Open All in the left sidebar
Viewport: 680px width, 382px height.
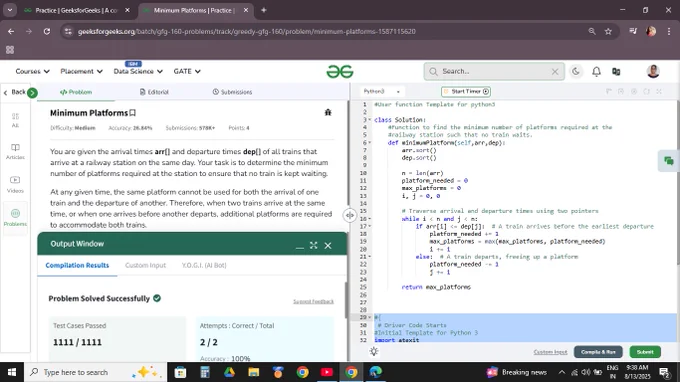(15, 120)
